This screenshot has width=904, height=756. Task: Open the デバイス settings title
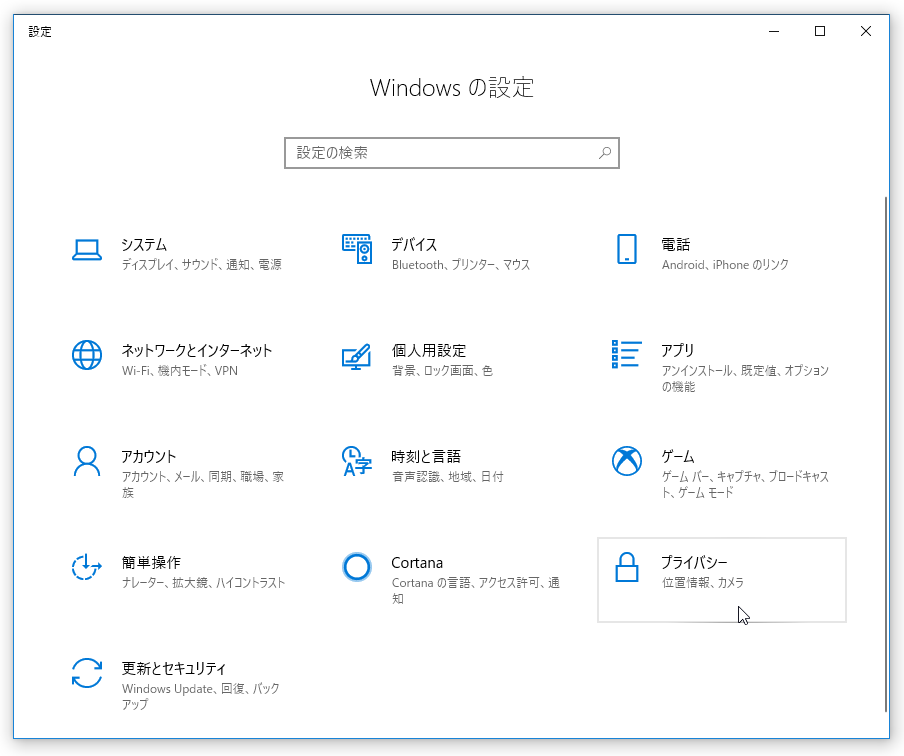(414, 245)
